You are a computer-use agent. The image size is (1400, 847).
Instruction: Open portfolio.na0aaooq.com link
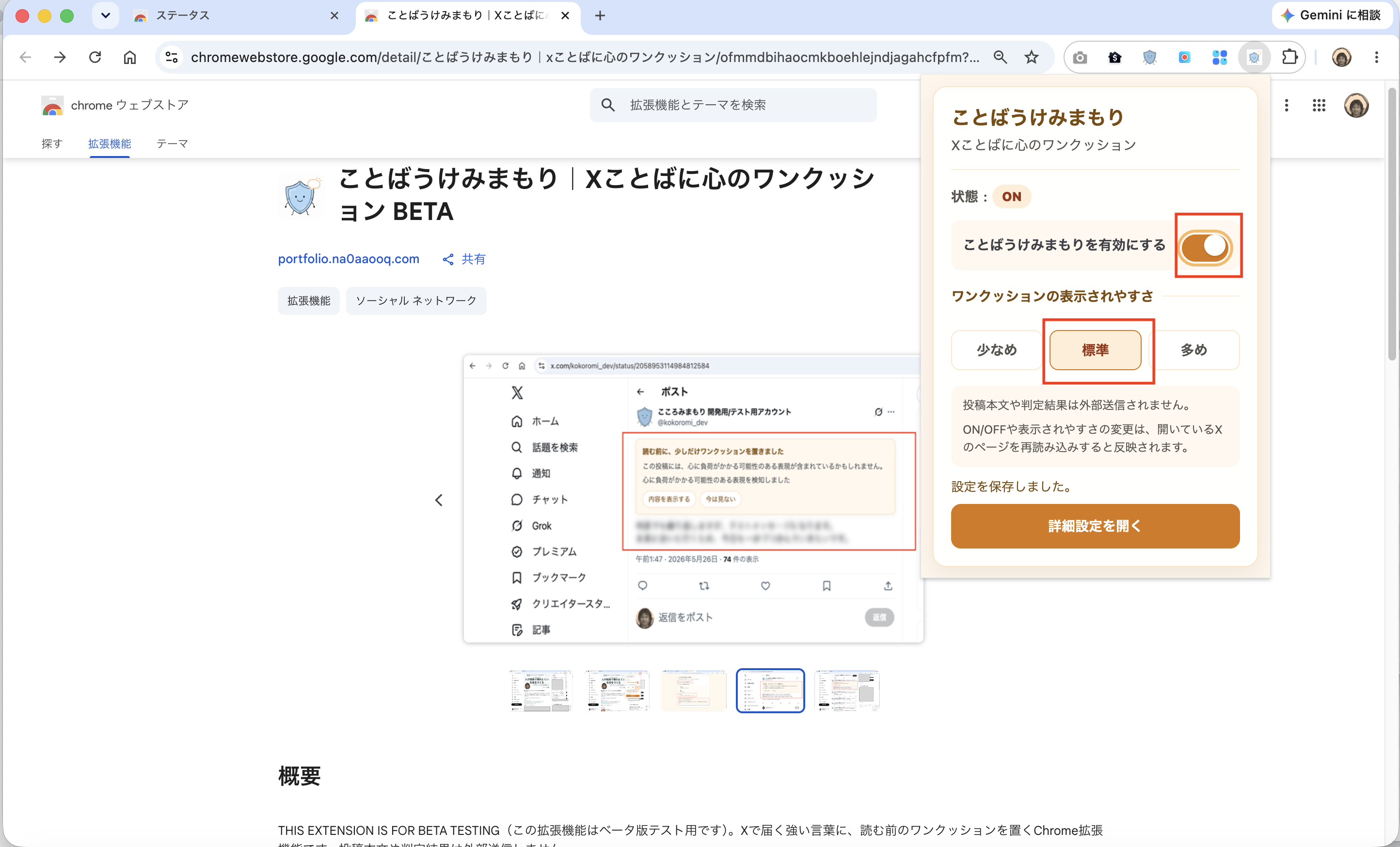(348, 259)
